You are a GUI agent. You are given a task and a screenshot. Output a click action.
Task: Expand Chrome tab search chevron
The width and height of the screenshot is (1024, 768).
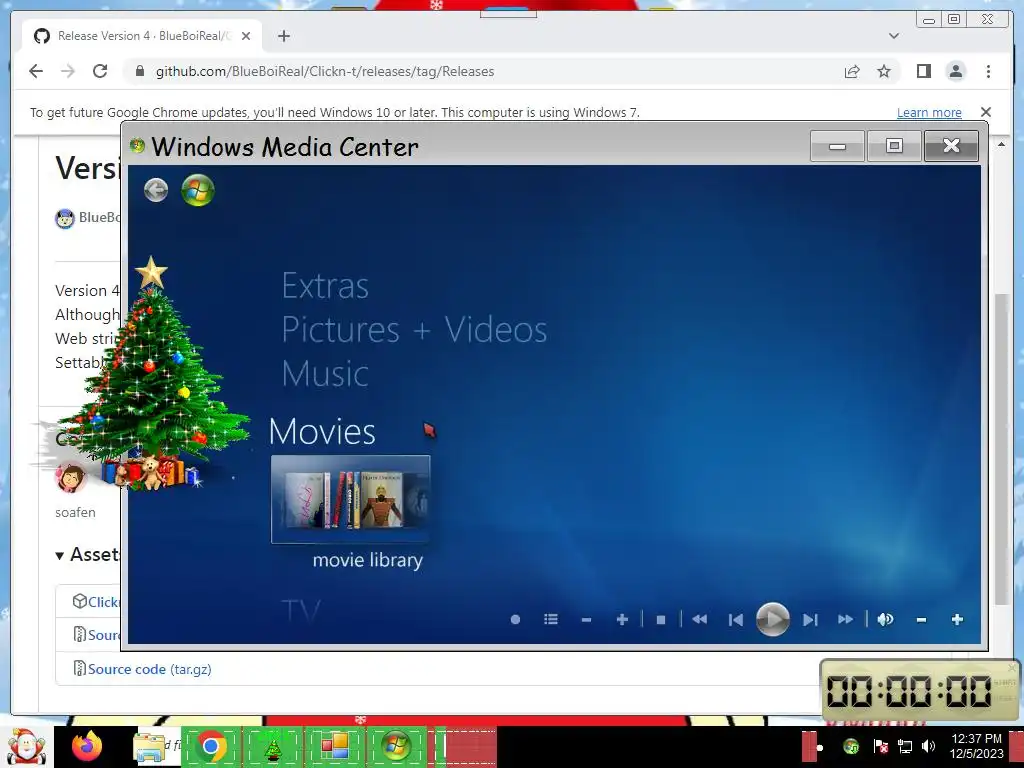894,36
